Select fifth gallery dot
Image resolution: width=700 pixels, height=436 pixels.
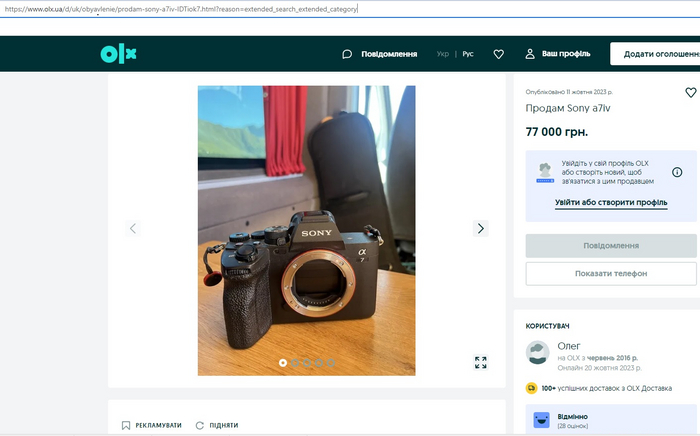(x=331, y=363)
